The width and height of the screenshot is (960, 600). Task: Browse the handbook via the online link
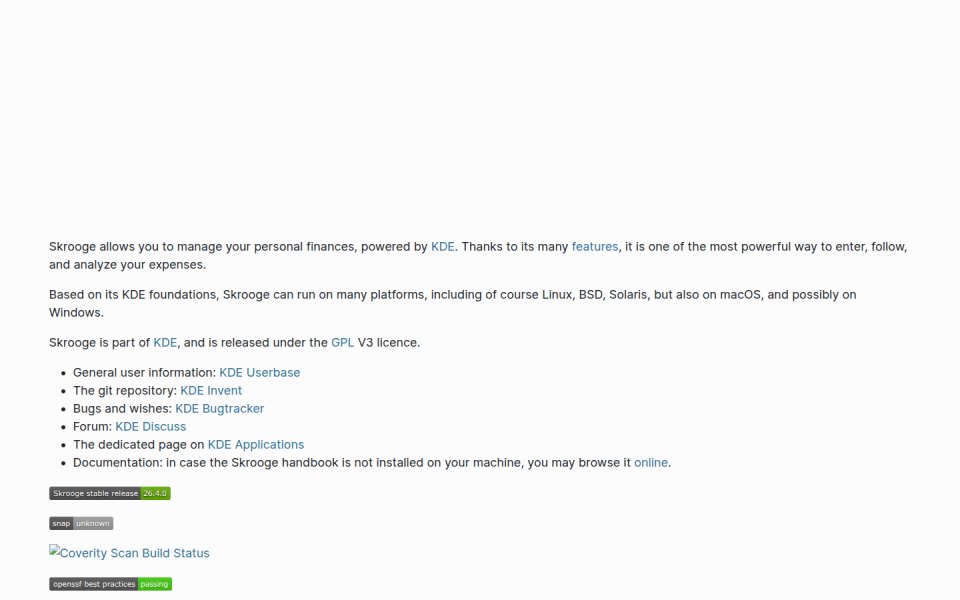(651, 463)
